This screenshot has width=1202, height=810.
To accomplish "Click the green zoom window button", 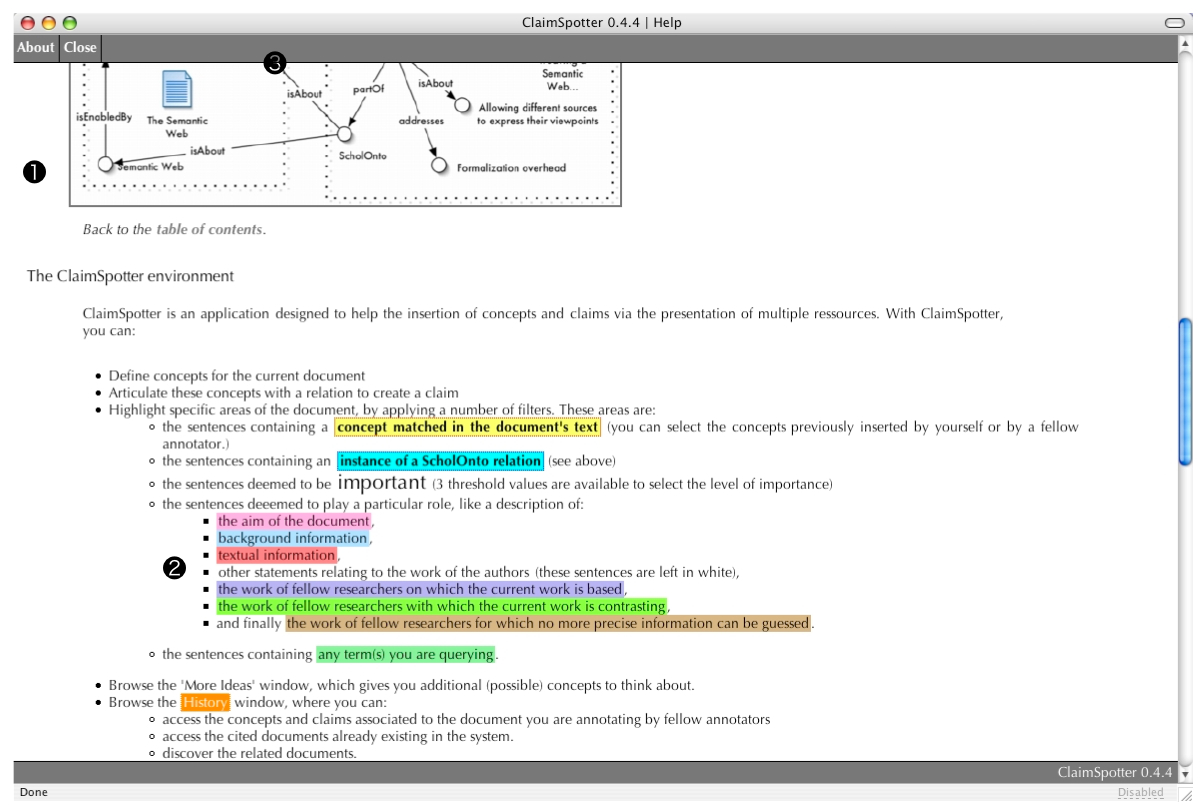I will tap(69, 22).
